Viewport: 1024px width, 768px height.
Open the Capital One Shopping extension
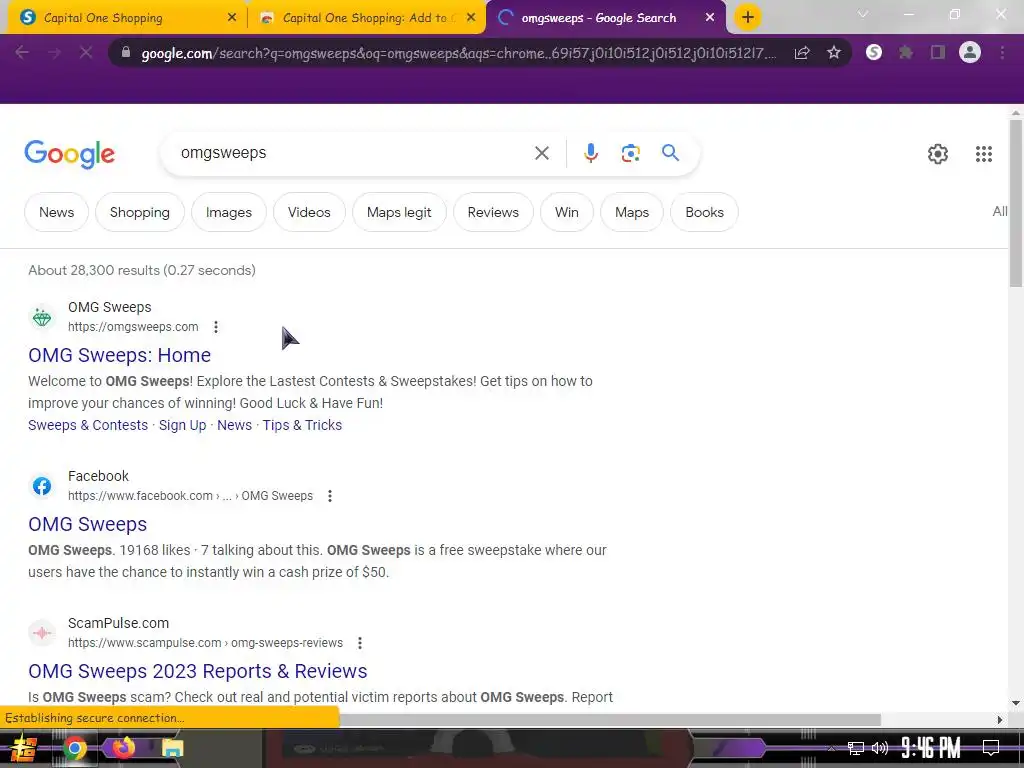[x=874, y=52]
